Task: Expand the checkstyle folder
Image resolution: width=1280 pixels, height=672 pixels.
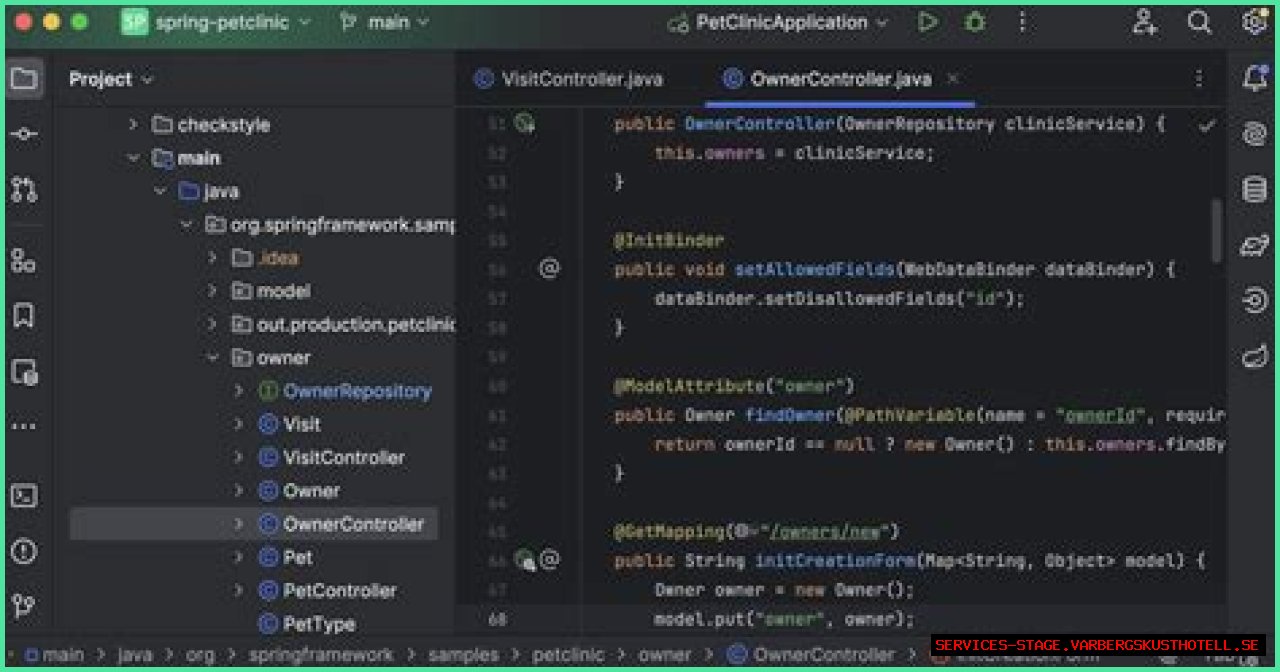Action: click(133, 125)
